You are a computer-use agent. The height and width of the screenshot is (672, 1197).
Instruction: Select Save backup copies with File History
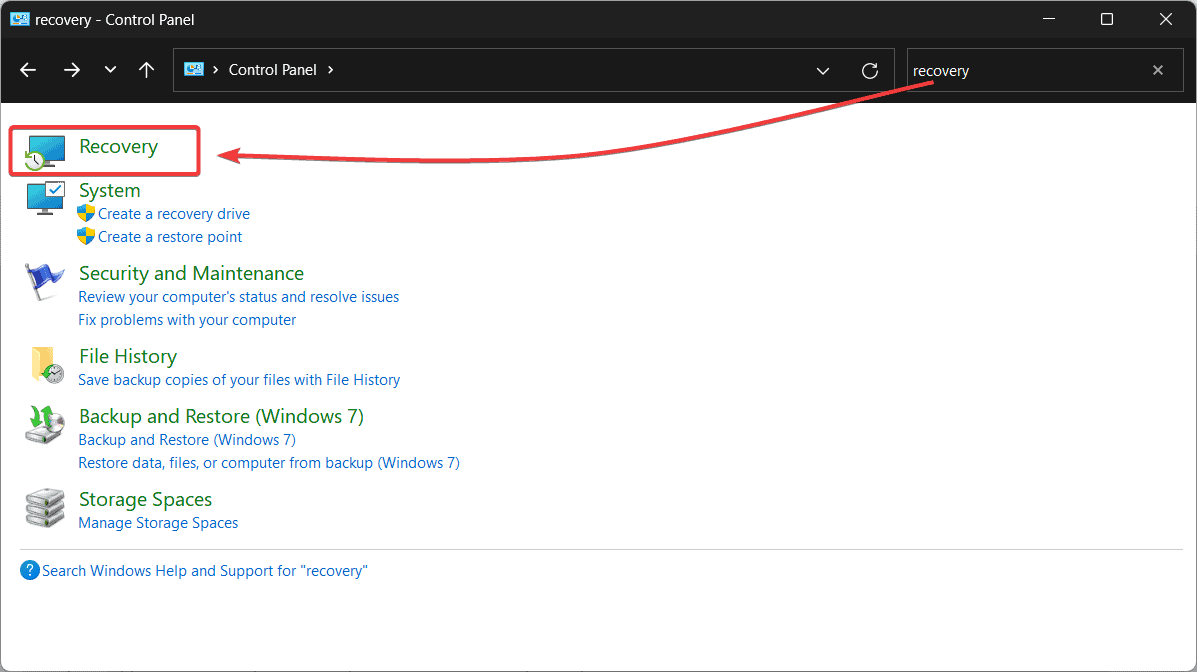tap(239, 380)
